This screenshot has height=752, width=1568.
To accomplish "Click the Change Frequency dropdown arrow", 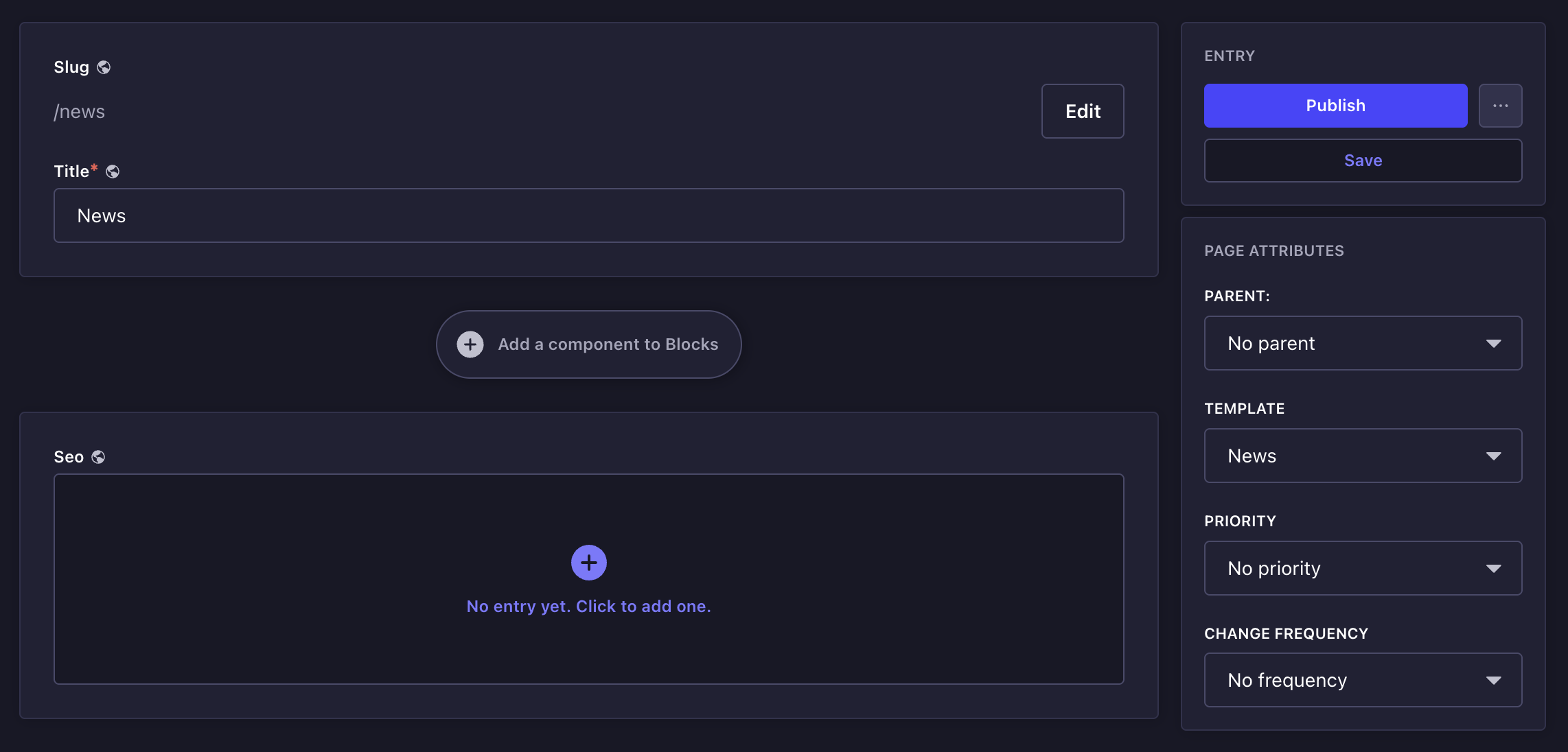I will click(1494, 680).
